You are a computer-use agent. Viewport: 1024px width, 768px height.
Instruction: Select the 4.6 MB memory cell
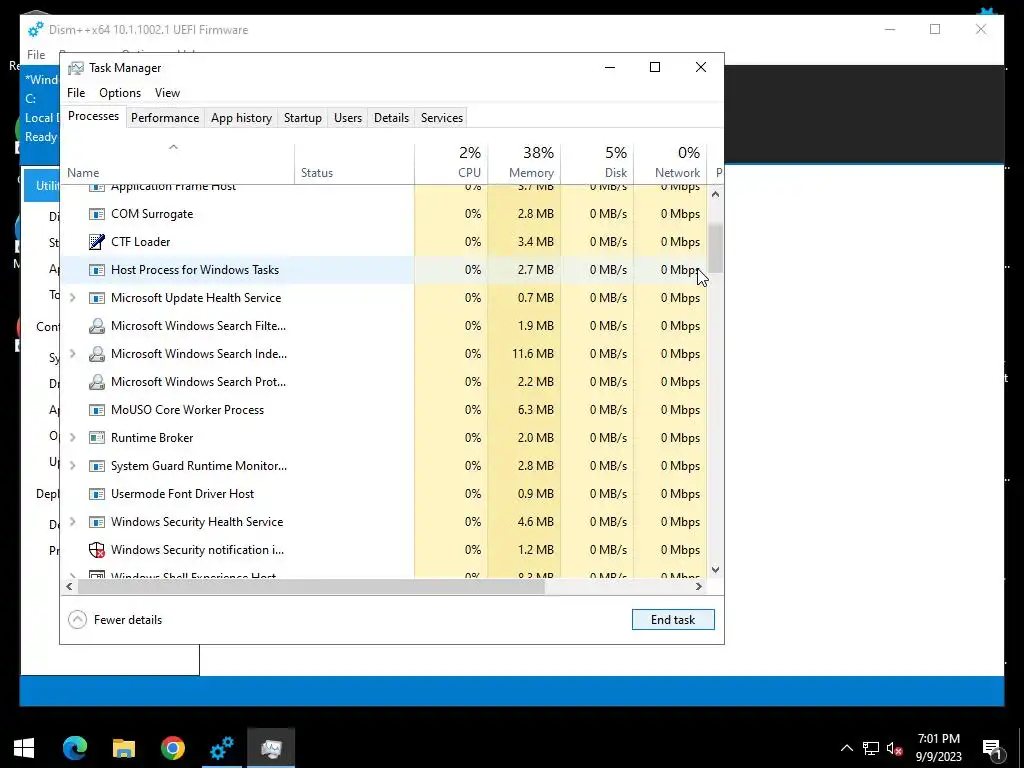click(524, 522)
